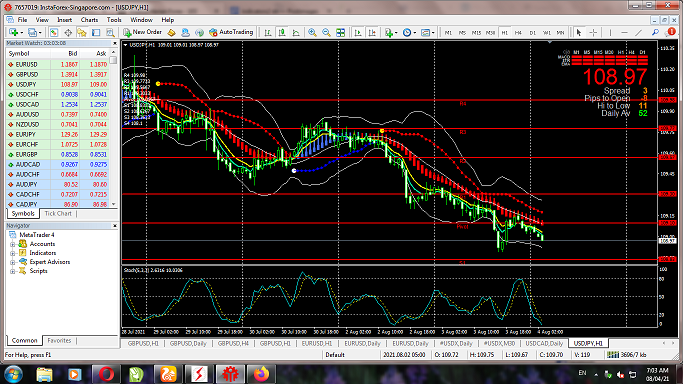Toggle the Terminal window icon
Image resolution: width=683 pixels, height=384 pixels.
[96, 32]
